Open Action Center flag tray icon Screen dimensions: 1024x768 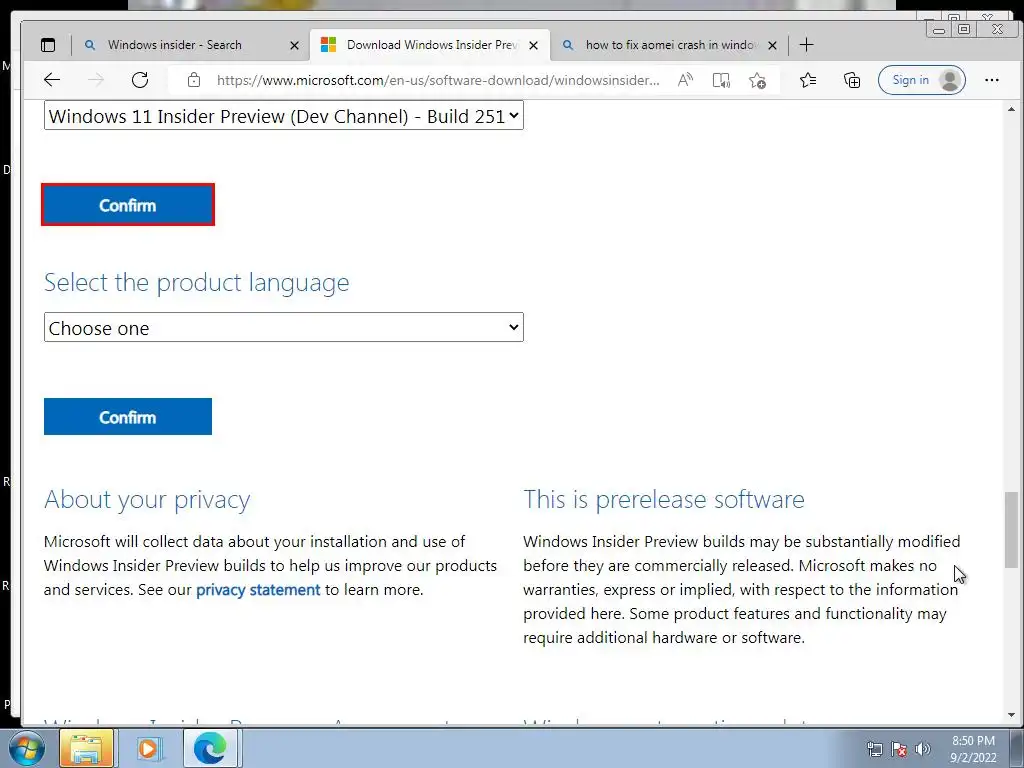pos(899,749)
